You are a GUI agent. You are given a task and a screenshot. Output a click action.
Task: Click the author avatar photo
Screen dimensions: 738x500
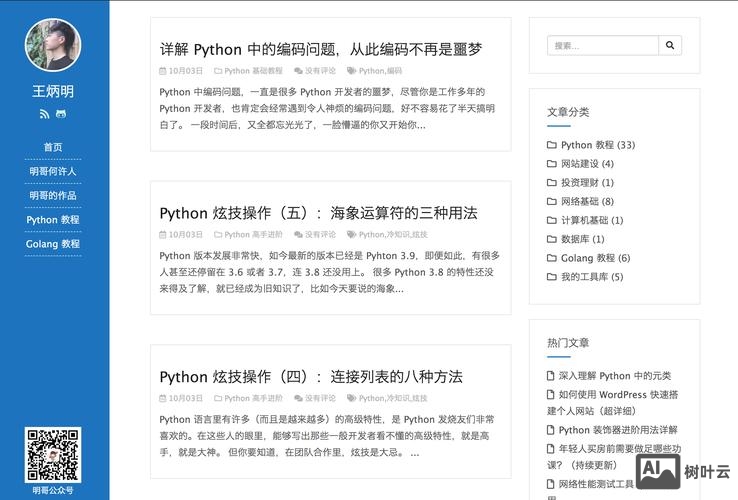pyautogui.click(x=53, y=46)
